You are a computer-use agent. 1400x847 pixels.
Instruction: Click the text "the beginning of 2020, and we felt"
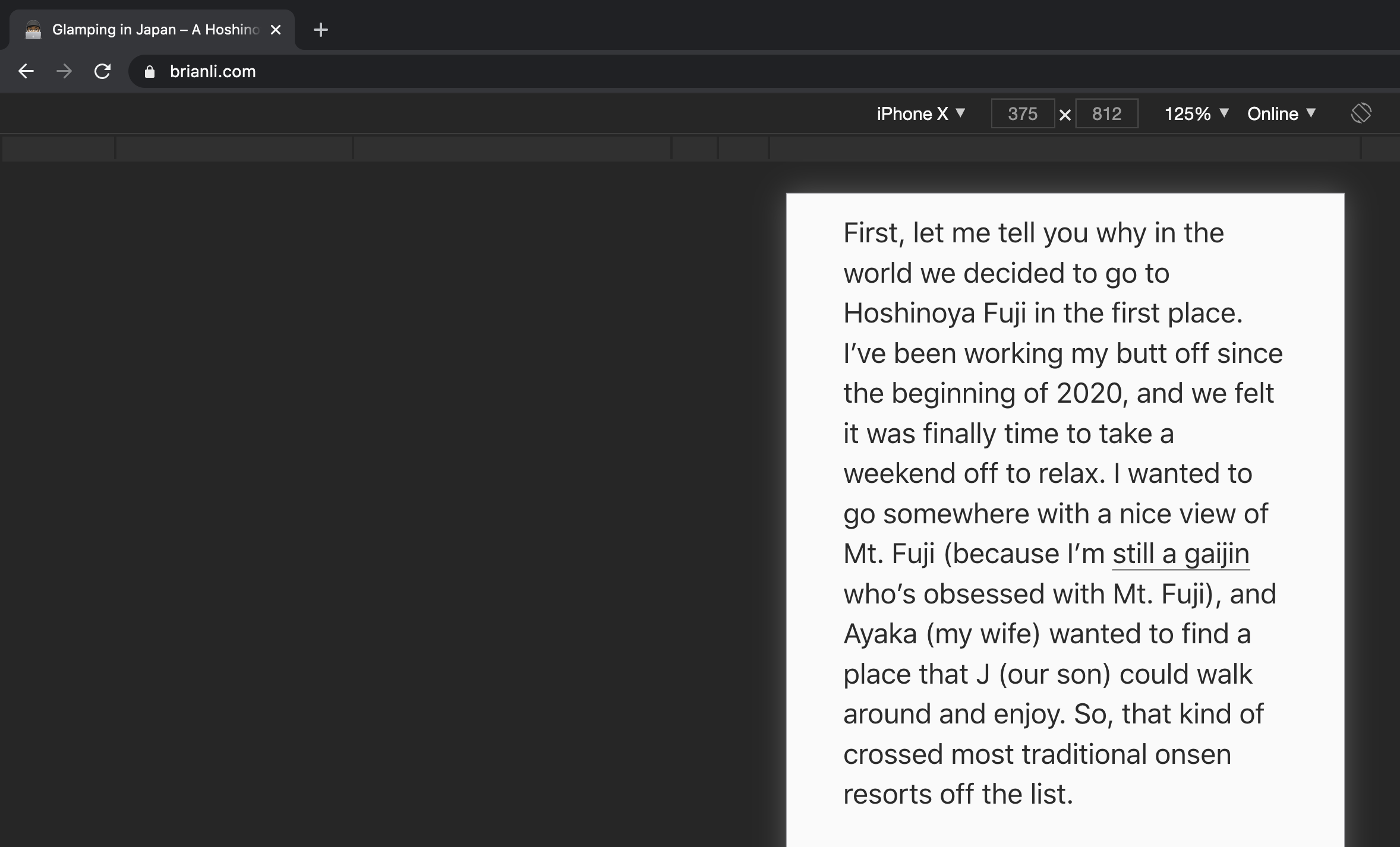(x=1058, y=393)
